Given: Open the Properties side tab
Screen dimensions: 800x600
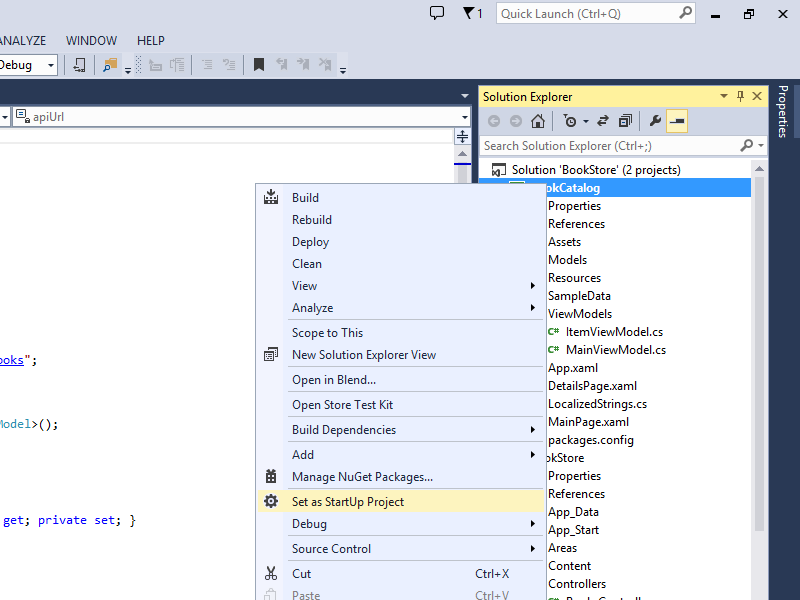Looking at the screenshot, I should [783, 110].
